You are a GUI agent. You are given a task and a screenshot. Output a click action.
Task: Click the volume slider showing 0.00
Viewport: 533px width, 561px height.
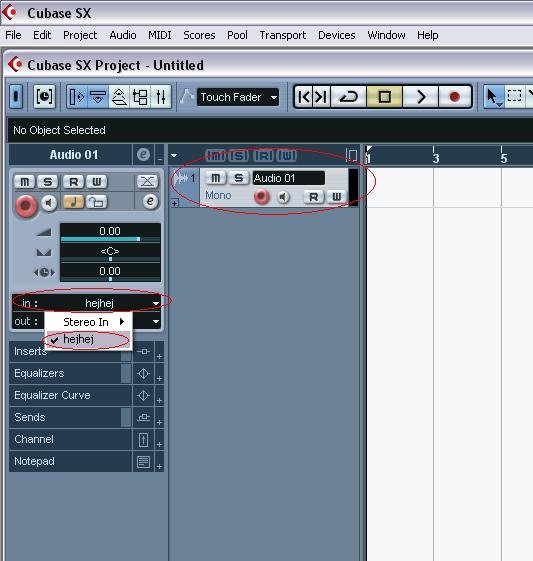(110, 233)
